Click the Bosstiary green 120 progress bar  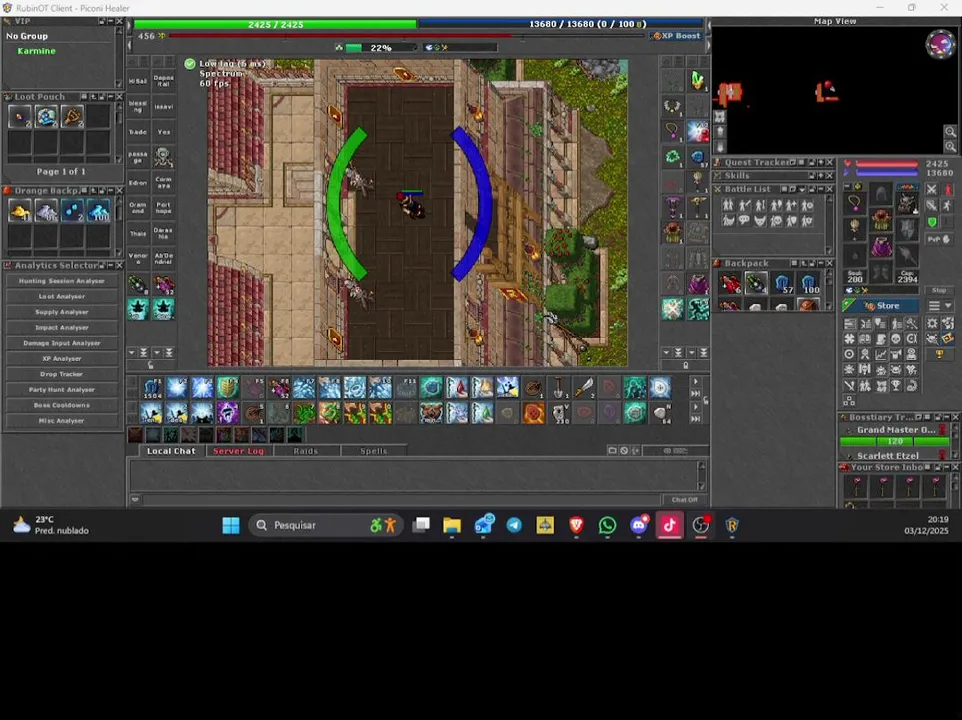tap(895, 441)
